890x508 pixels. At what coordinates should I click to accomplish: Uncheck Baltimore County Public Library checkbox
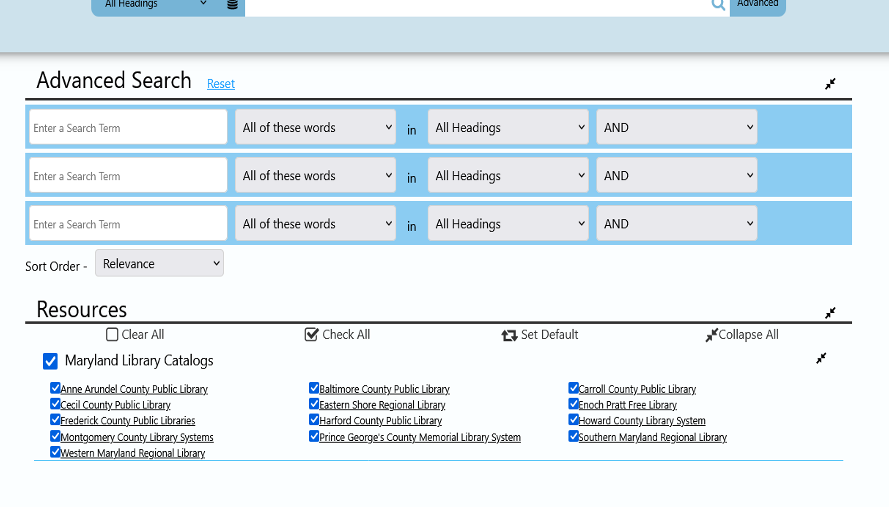click(x=314, y=388)
